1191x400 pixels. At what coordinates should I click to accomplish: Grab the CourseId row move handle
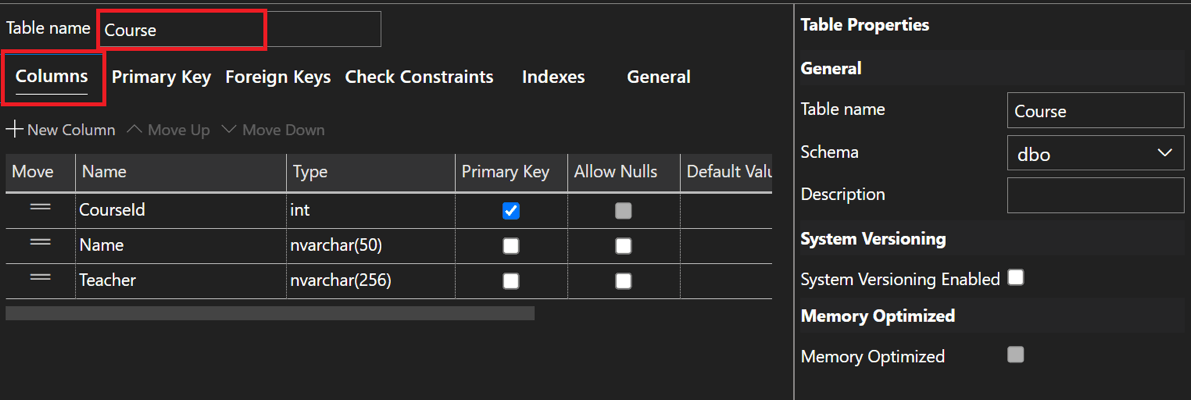point(40,208)
